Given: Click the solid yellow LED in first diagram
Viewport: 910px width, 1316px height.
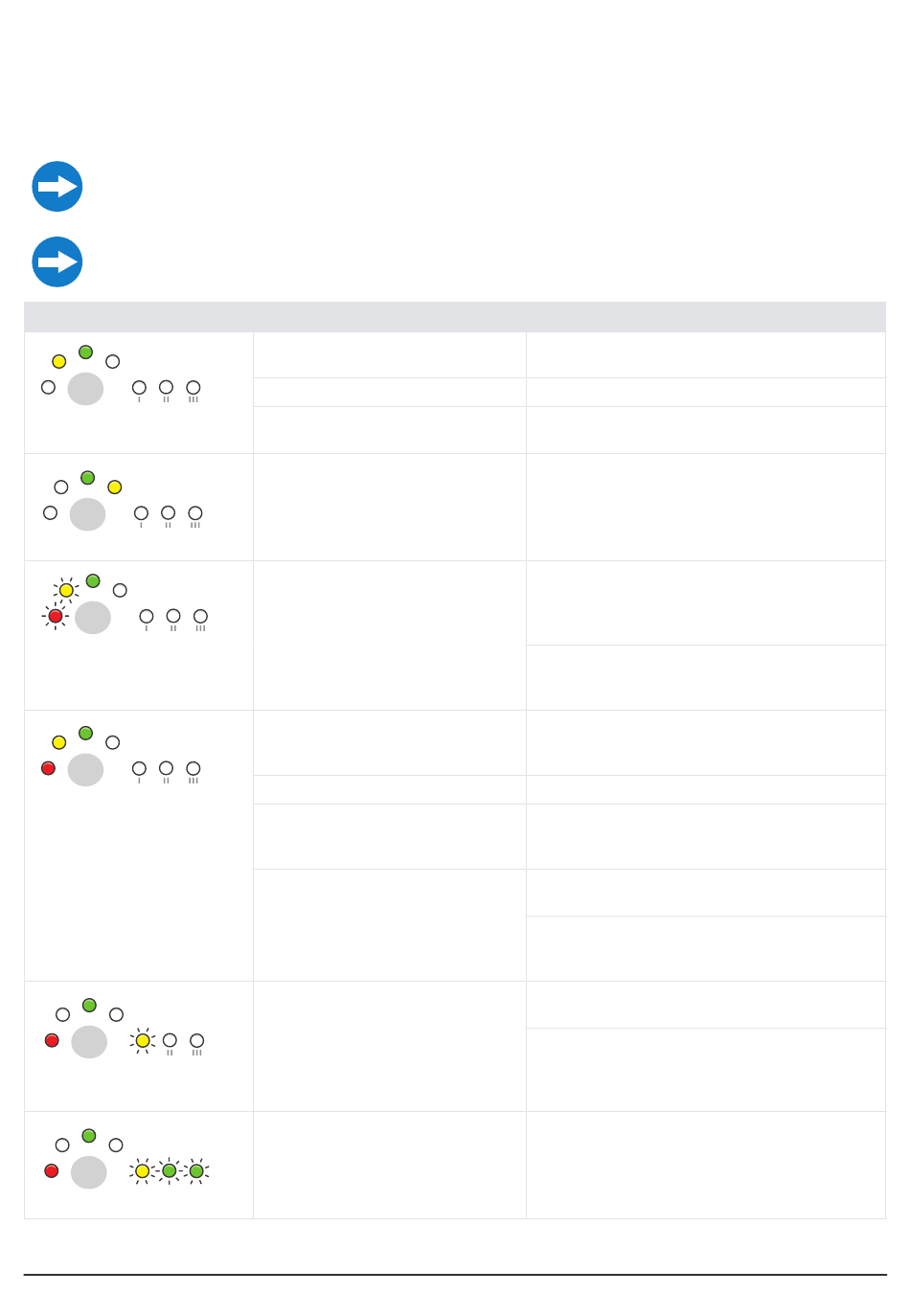Looking at the screenshot, I should pyautogui.click(x=58, y=362).
